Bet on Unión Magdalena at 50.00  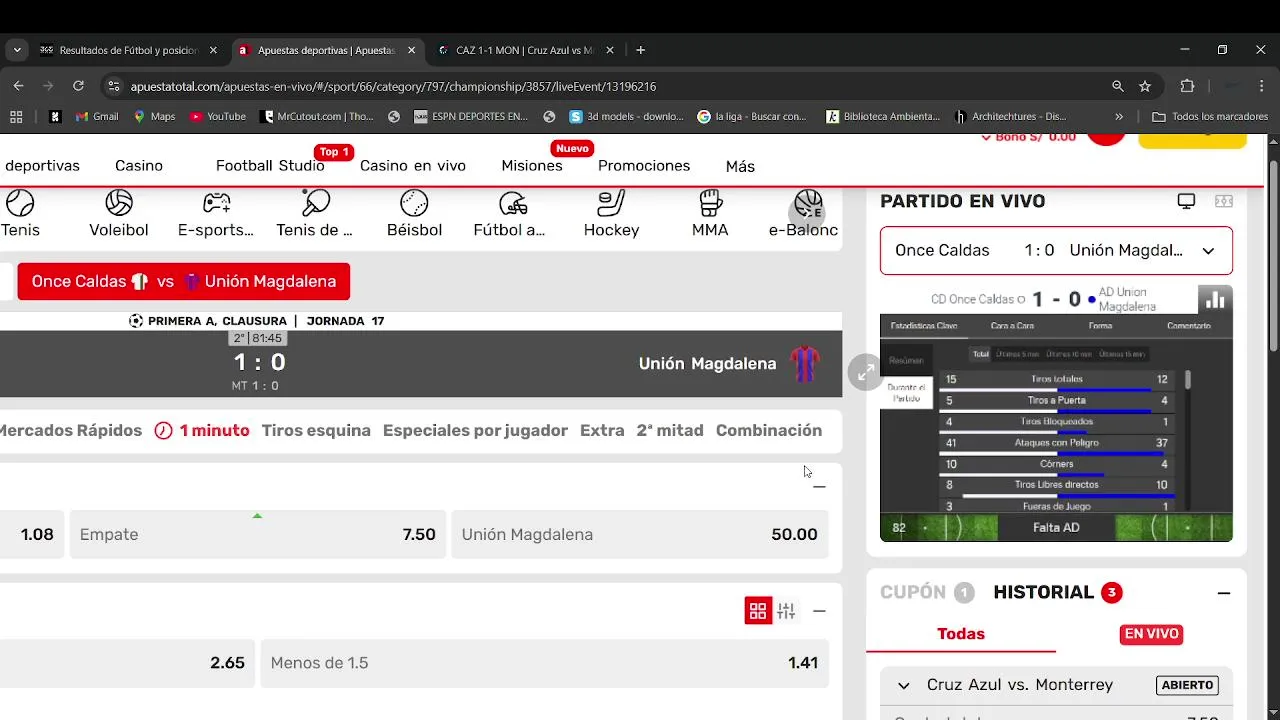(640, 535)
